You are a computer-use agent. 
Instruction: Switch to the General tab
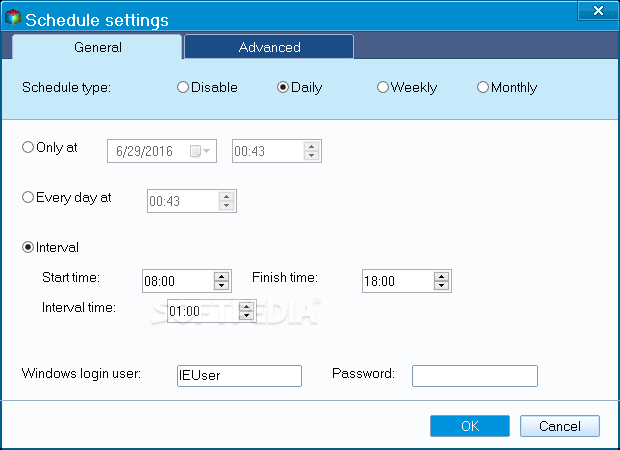coord(97,47)
